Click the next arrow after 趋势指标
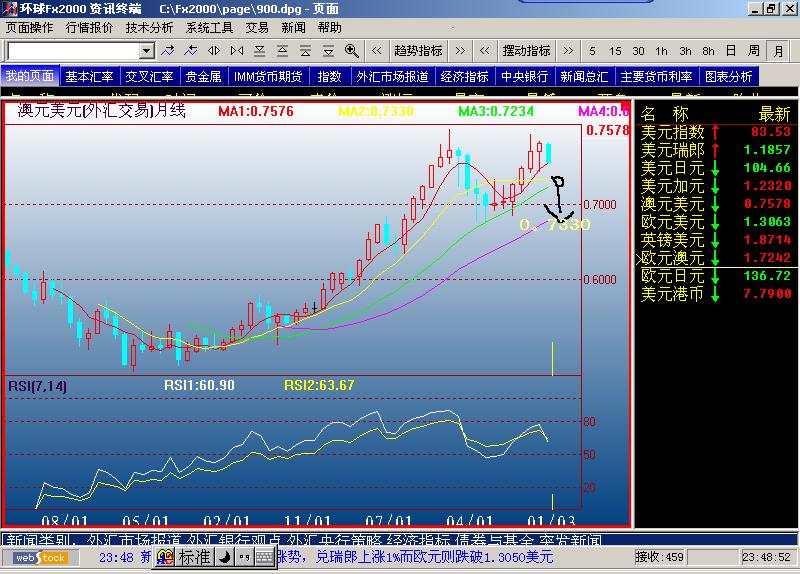 click(460, 51)
